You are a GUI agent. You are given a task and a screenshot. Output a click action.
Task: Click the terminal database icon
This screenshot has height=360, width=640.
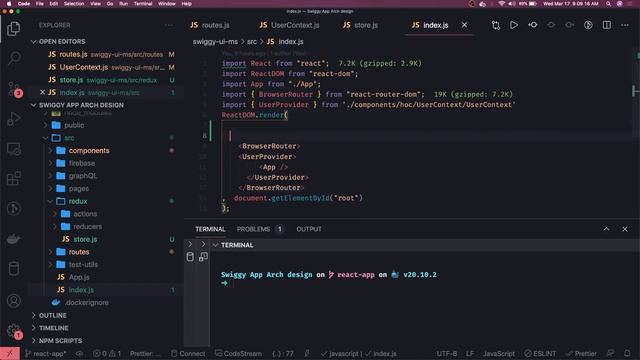[190, 257]
